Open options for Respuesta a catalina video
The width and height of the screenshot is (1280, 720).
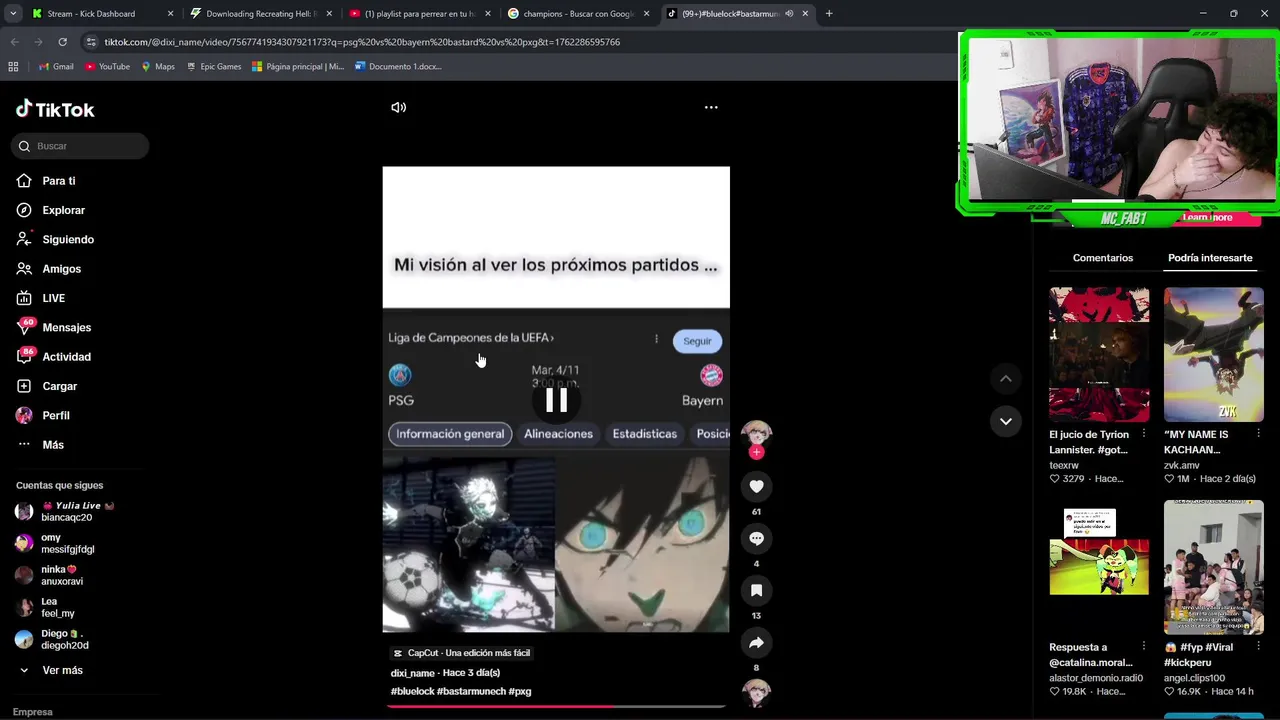[1143, 647]
